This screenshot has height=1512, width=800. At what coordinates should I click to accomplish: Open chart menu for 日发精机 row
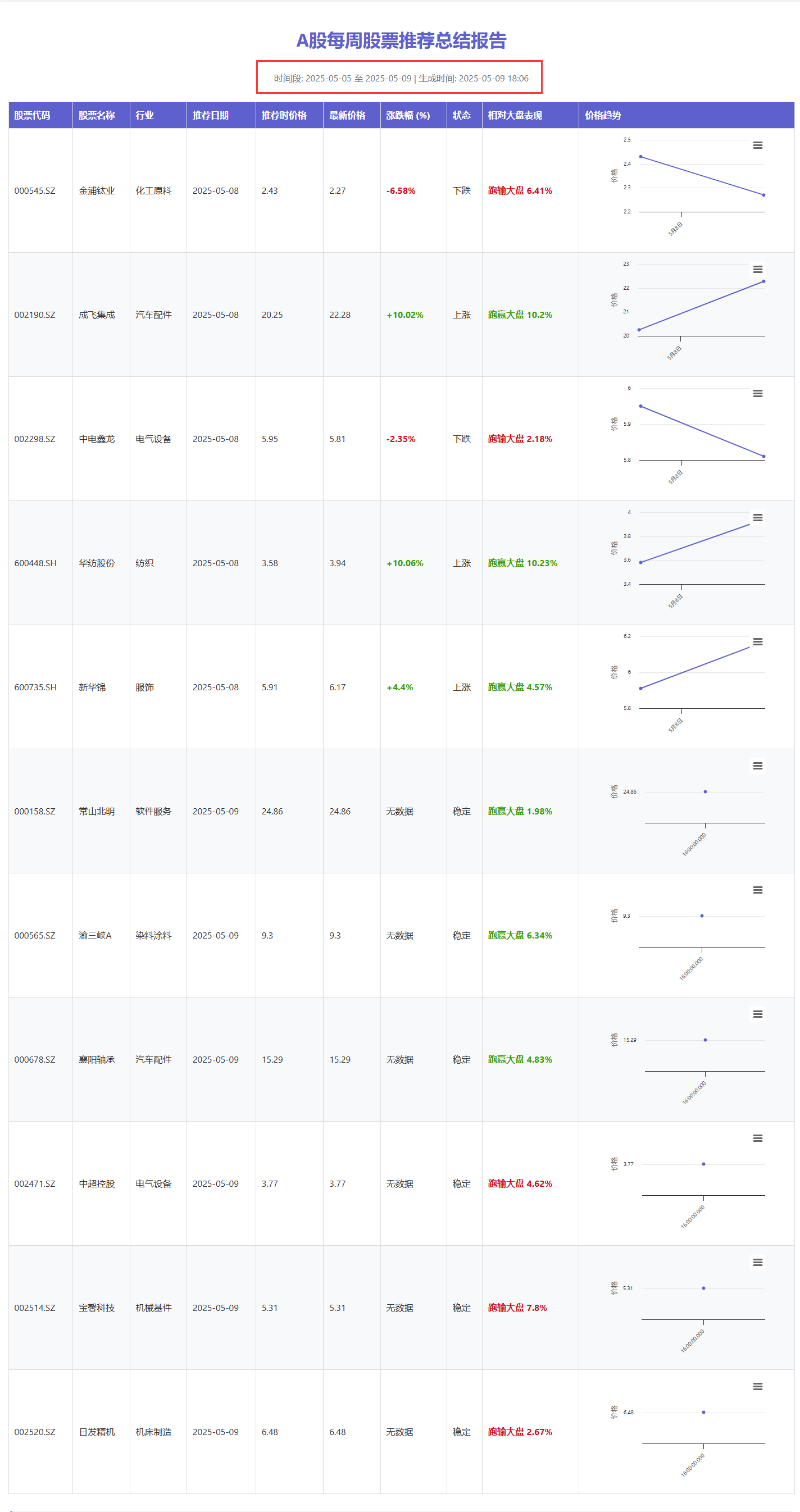click(x=758, y=1386)
